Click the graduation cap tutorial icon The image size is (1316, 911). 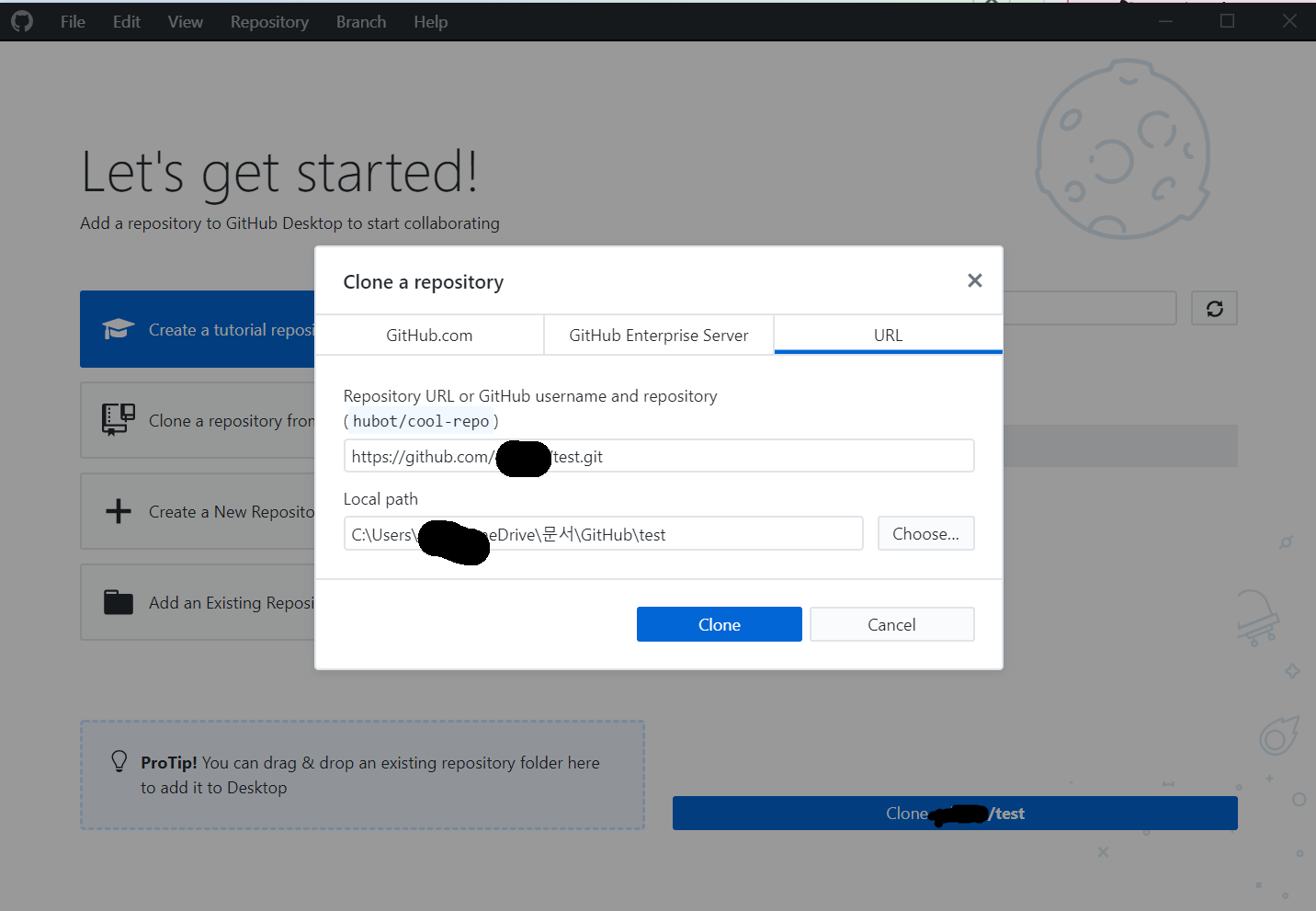pyautogui.click(x=119, y=329)
